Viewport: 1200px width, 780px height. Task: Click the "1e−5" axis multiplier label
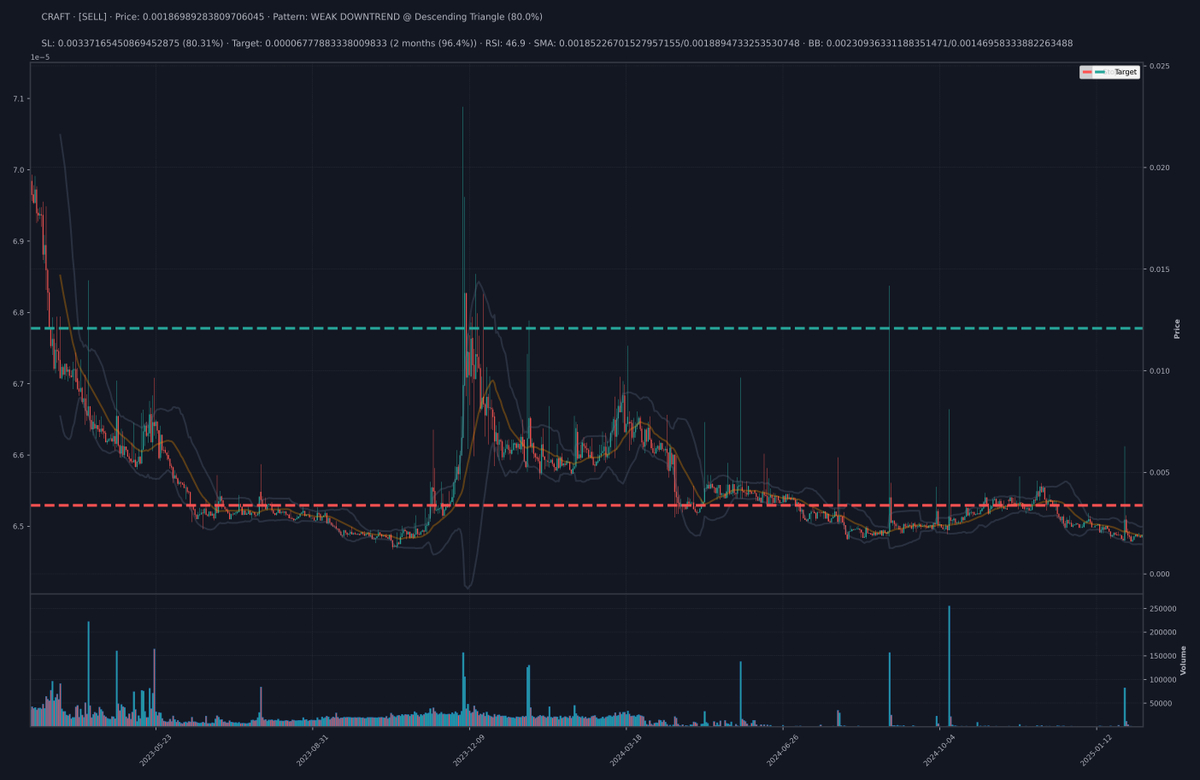tap(40, 57)
